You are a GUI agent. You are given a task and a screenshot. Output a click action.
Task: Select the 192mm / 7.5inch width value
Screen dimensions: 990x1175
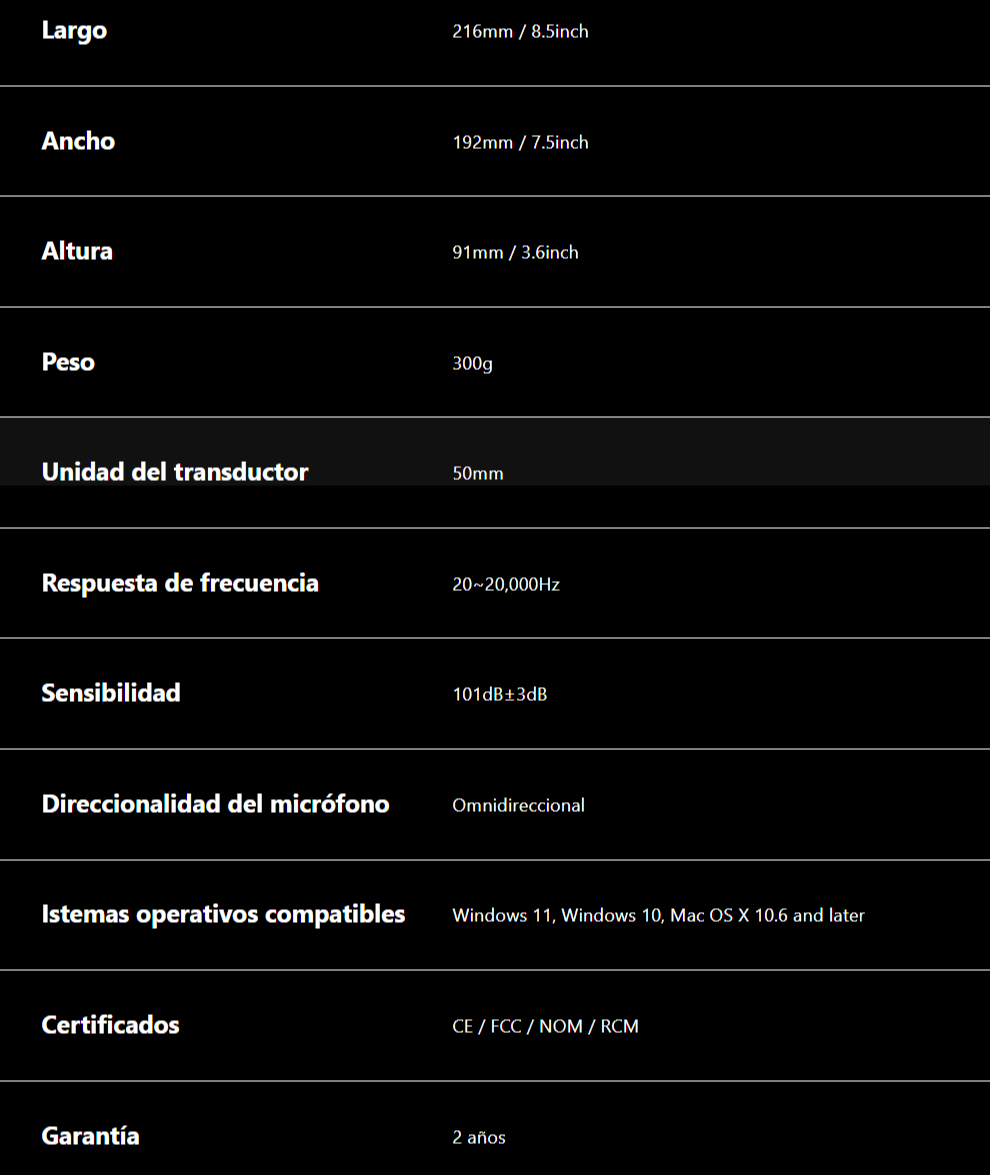520,143
